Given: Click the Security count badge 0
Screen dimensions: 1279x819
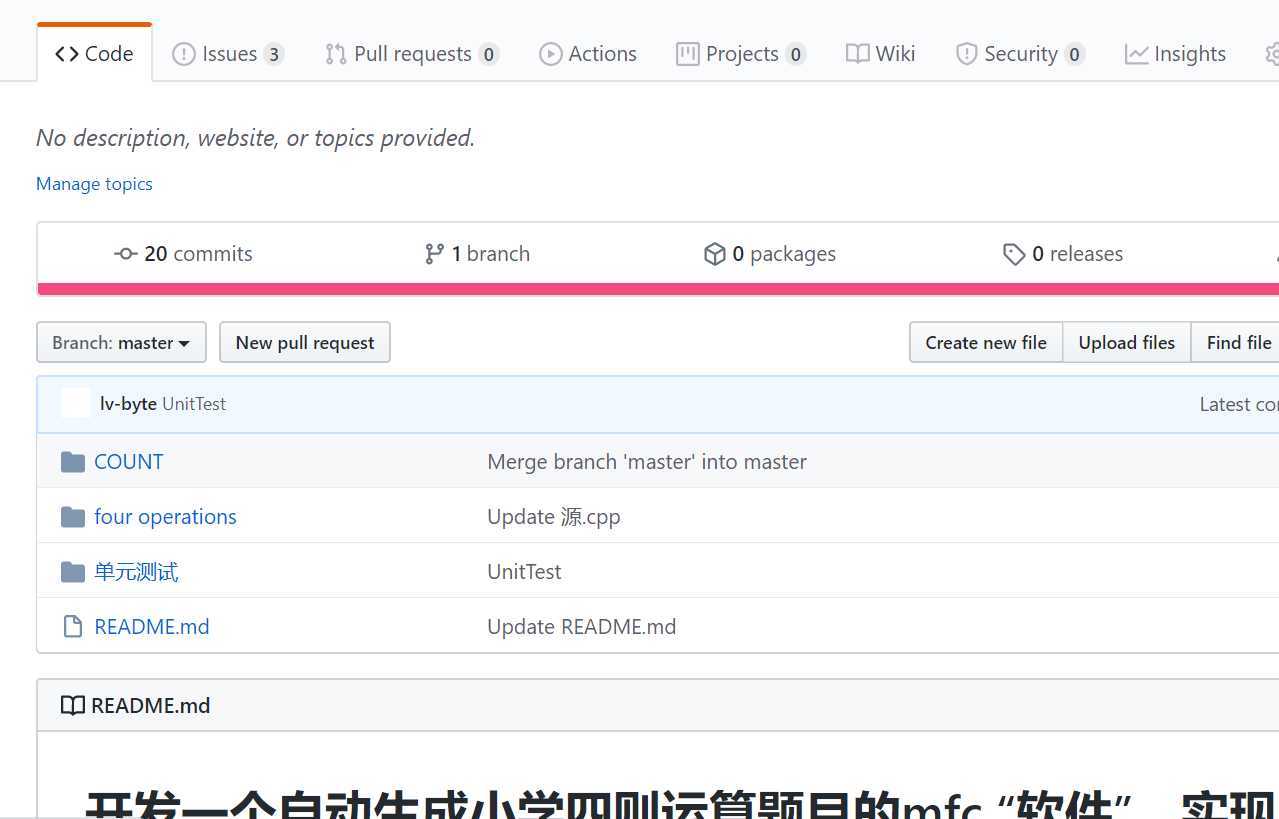Looking at the screenshot, I should (1074, 54).
